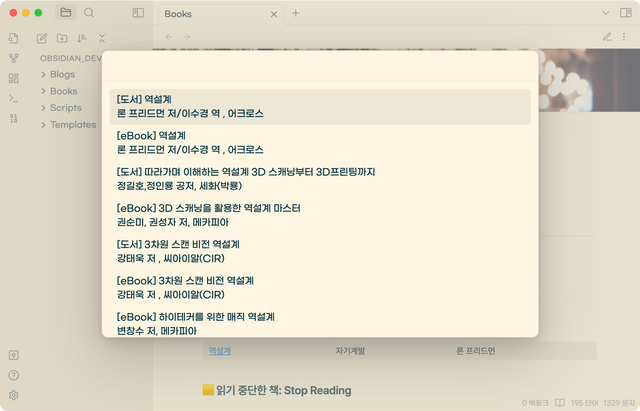Select result '[도서] 역설계' by 론 프리드먼
This screenshot has height=411, width=640.
(320, 107)
